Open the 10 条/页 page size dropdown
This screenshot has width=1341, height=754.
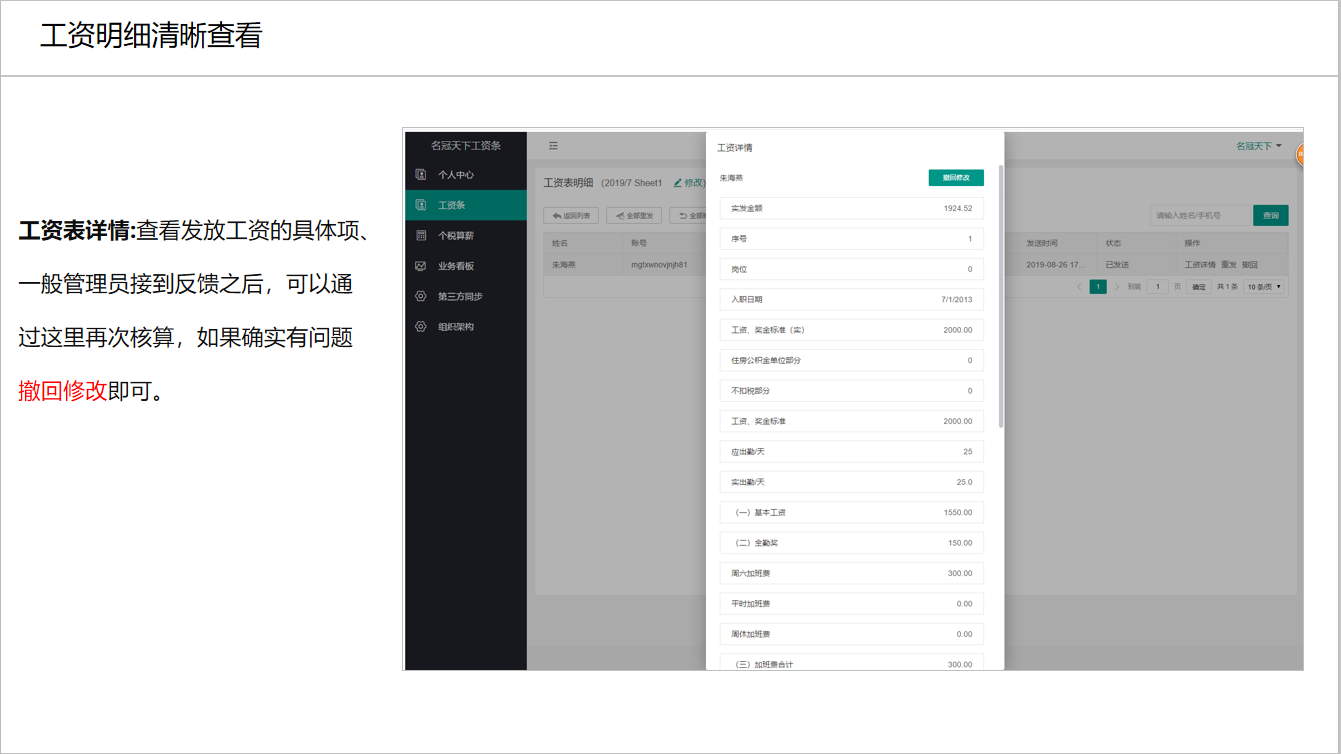click(x=1264, y=287)
